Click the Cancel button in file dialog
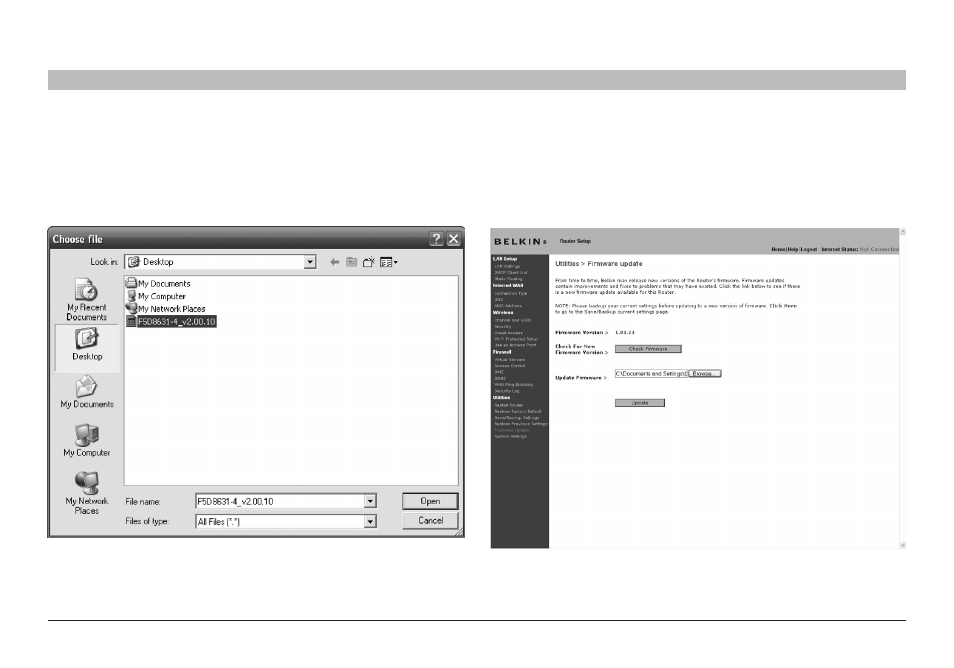 pos(430,521)
